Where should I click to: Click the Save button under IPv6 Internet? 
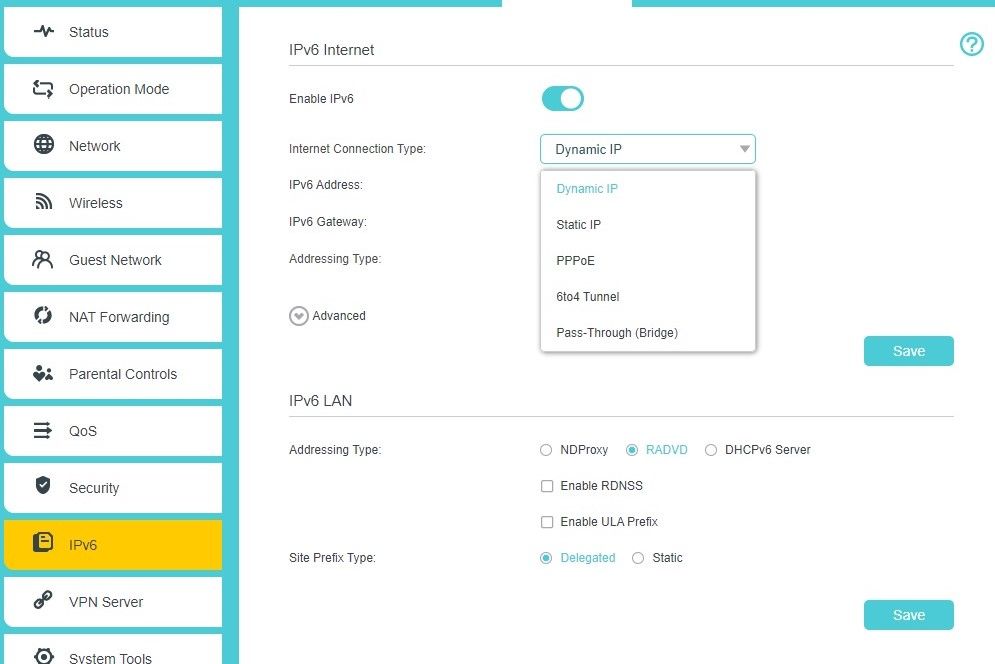[x=907, y=351]
